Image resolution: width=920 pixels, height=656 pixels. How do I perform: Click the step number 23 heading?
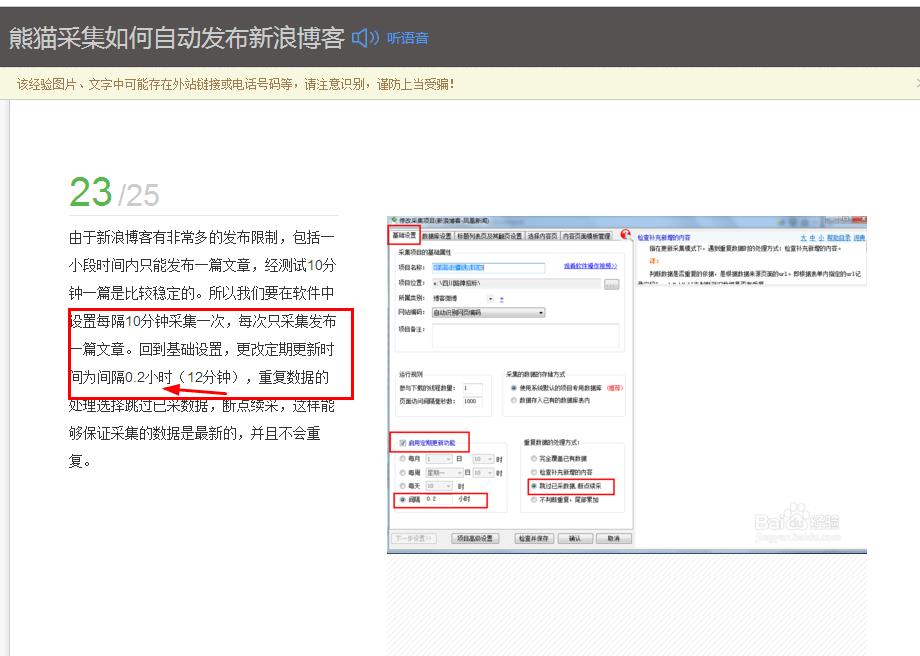coord(91,192)
